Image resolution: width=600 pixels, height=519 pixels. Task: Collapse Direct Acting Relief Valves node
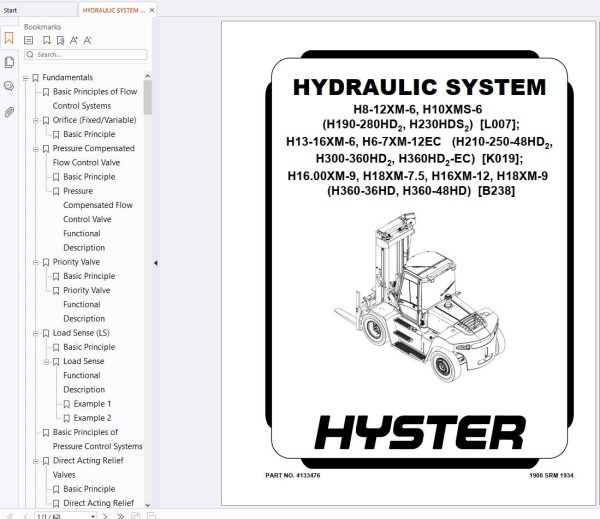pyautogui.click(x=36, y=462)
